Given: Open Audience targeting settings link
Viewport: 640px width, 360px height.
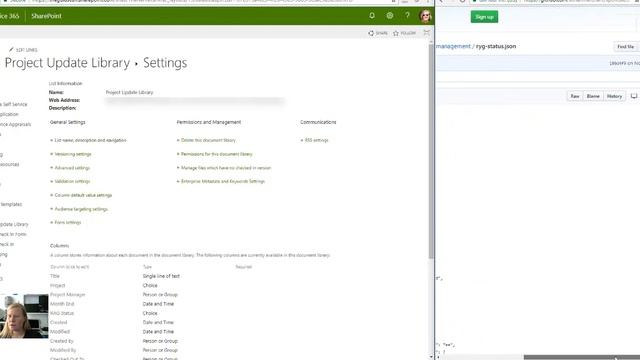Looking at the screenshot, I should (x=81, y=209).
